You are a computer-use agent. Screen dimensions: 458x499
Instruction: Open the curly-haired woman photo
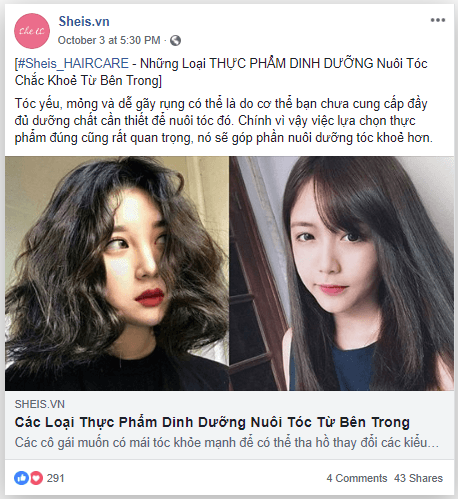point(117,273)
